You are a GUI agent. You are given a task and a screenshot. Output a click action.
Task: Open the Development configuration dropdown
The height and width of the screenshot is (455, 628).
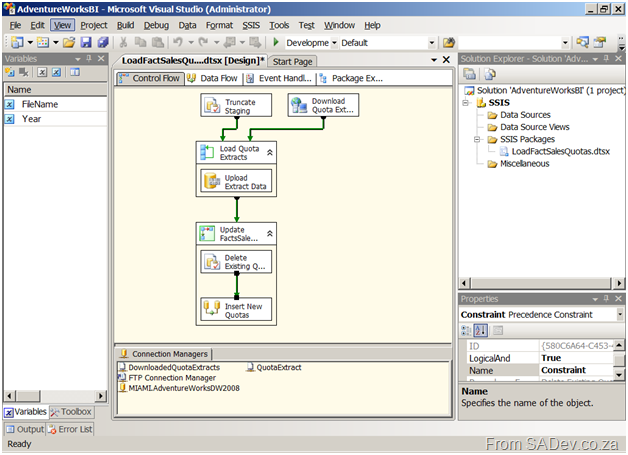click(334, 43)
